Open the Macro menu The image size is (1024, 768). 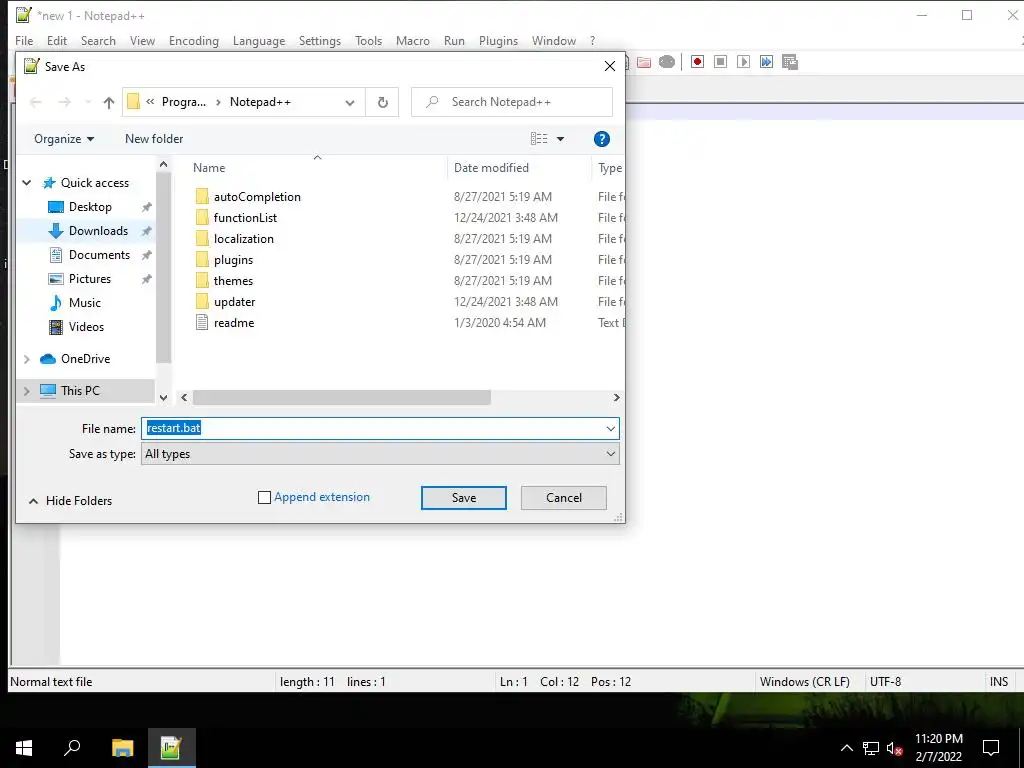413,40
